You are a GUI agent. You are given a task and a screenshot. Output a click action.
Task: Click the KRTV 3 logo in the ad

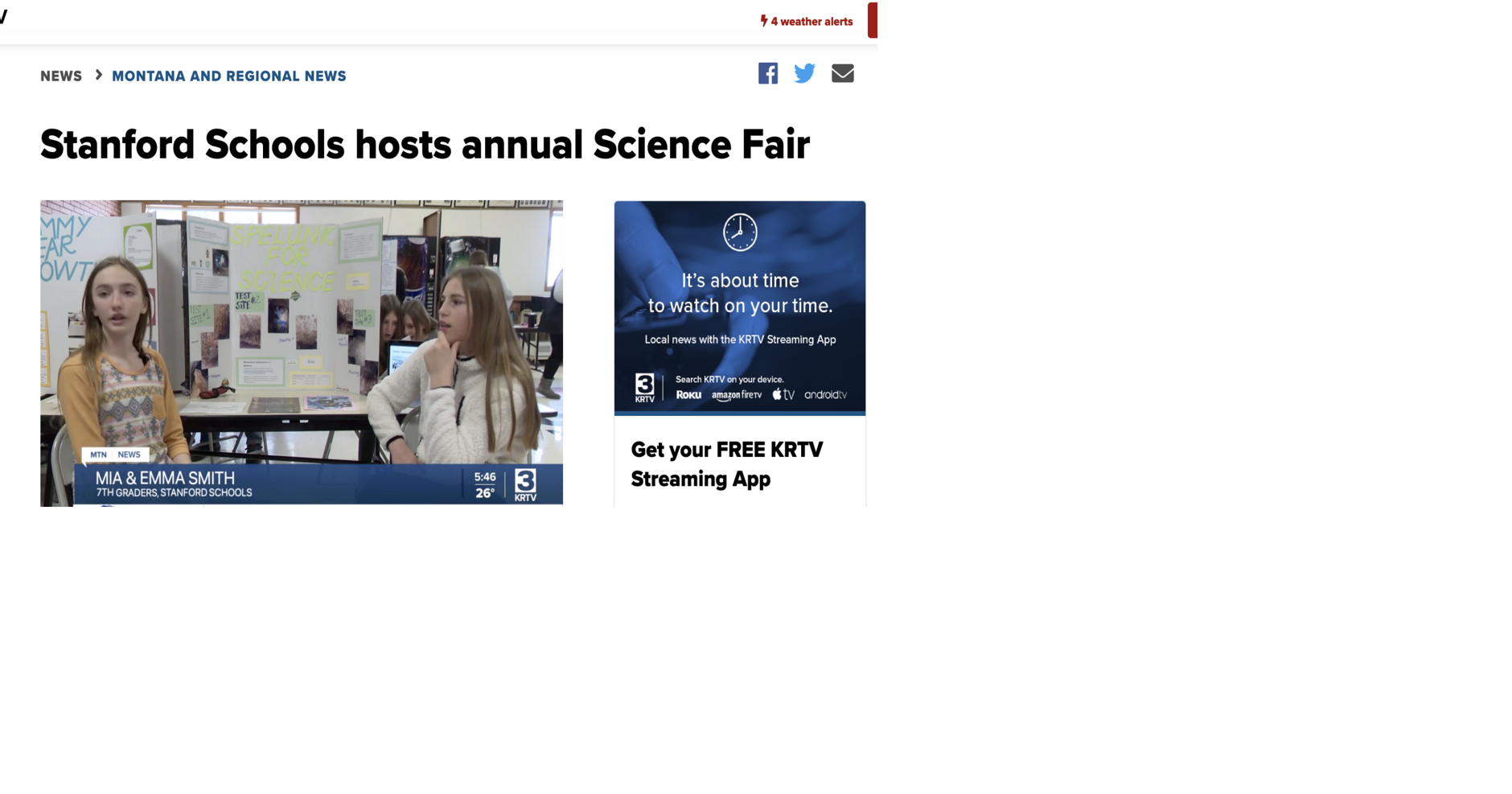point(644,388)
